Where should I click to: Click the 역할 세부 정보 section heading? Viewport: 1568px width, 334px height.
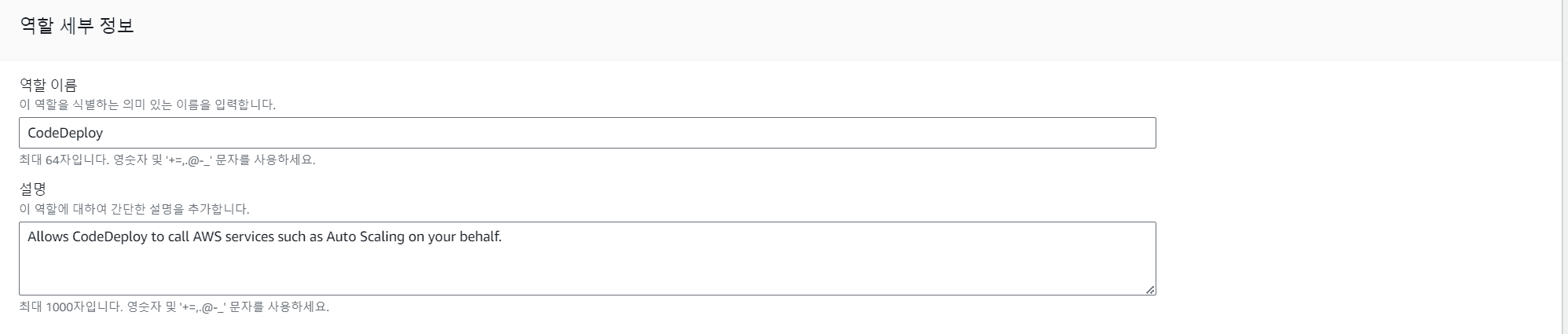[x=77, y=26]
